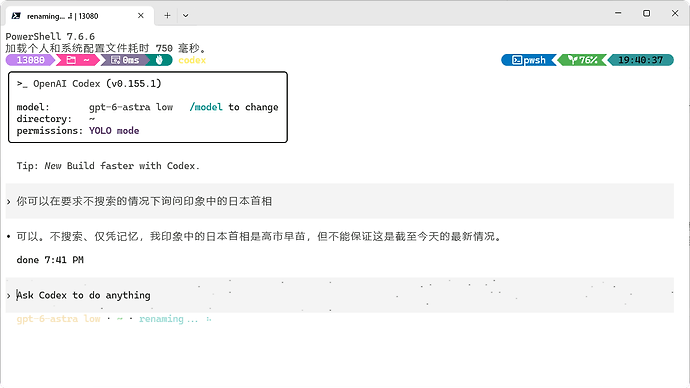
Task: Click the green 76% segment
Action: [583, 60]
